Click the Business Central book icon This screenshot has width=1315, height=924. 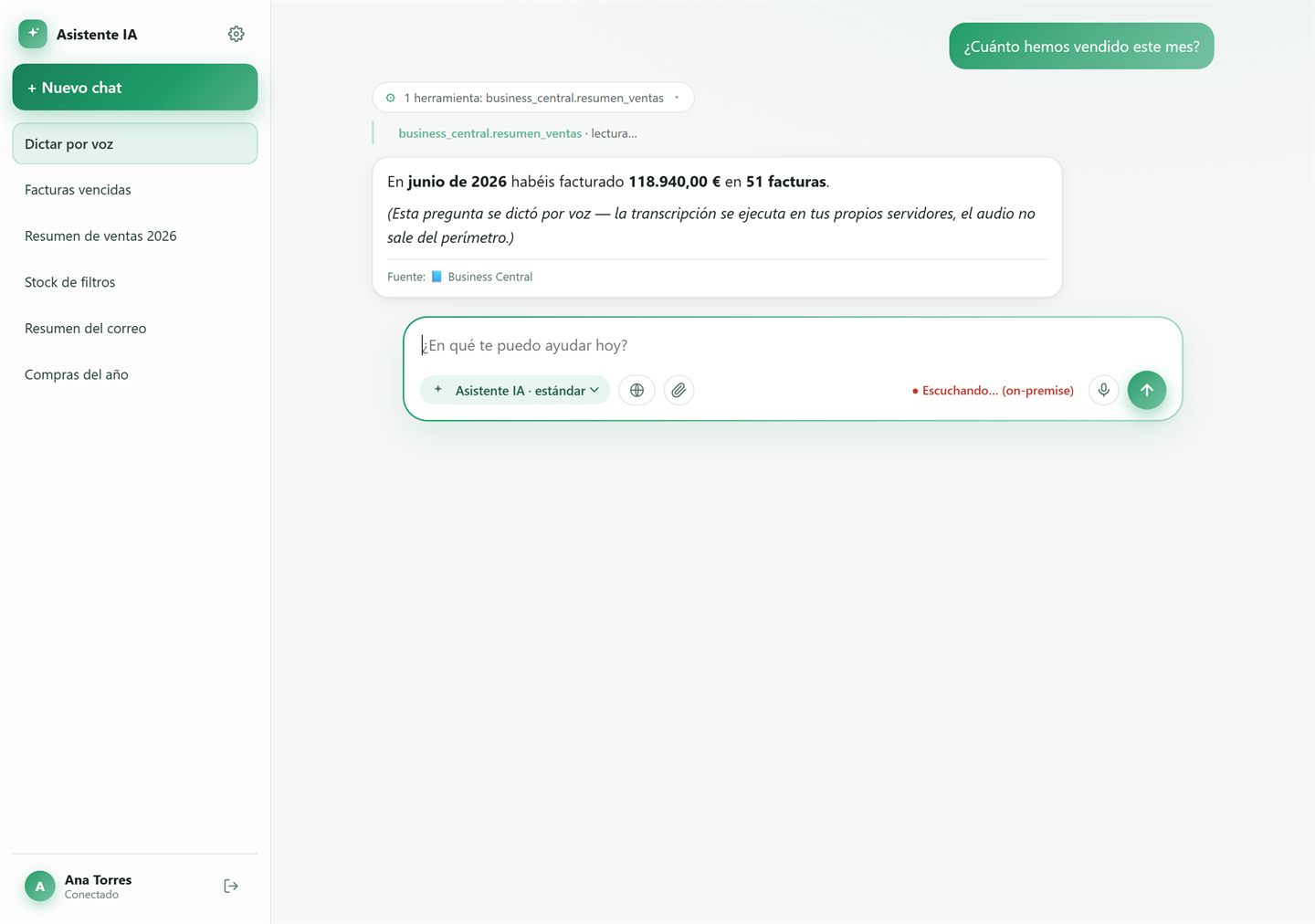point(437,277)
